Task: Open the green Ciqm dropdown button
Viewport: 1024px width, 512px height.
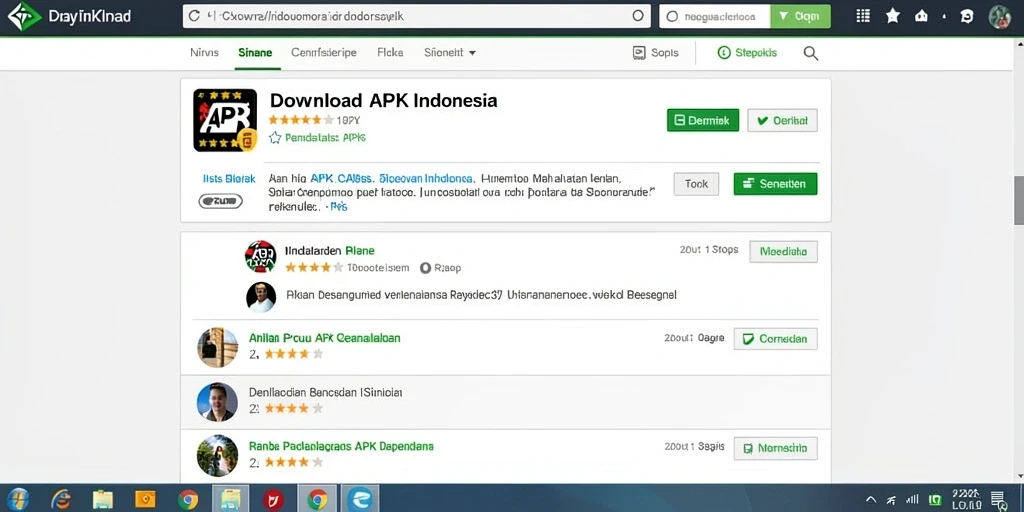Action: click(x=801, y=17)
